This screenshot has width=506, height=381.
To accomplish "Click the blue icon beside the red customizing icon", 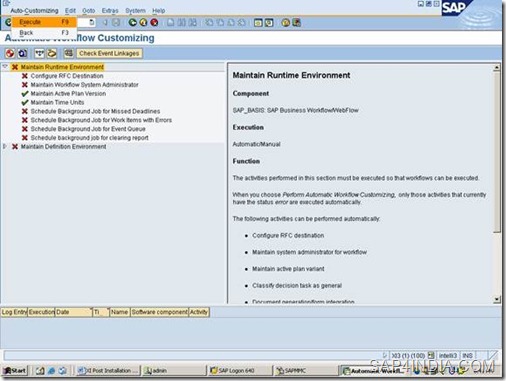I will pyautogui.click(x=22, y=53).
